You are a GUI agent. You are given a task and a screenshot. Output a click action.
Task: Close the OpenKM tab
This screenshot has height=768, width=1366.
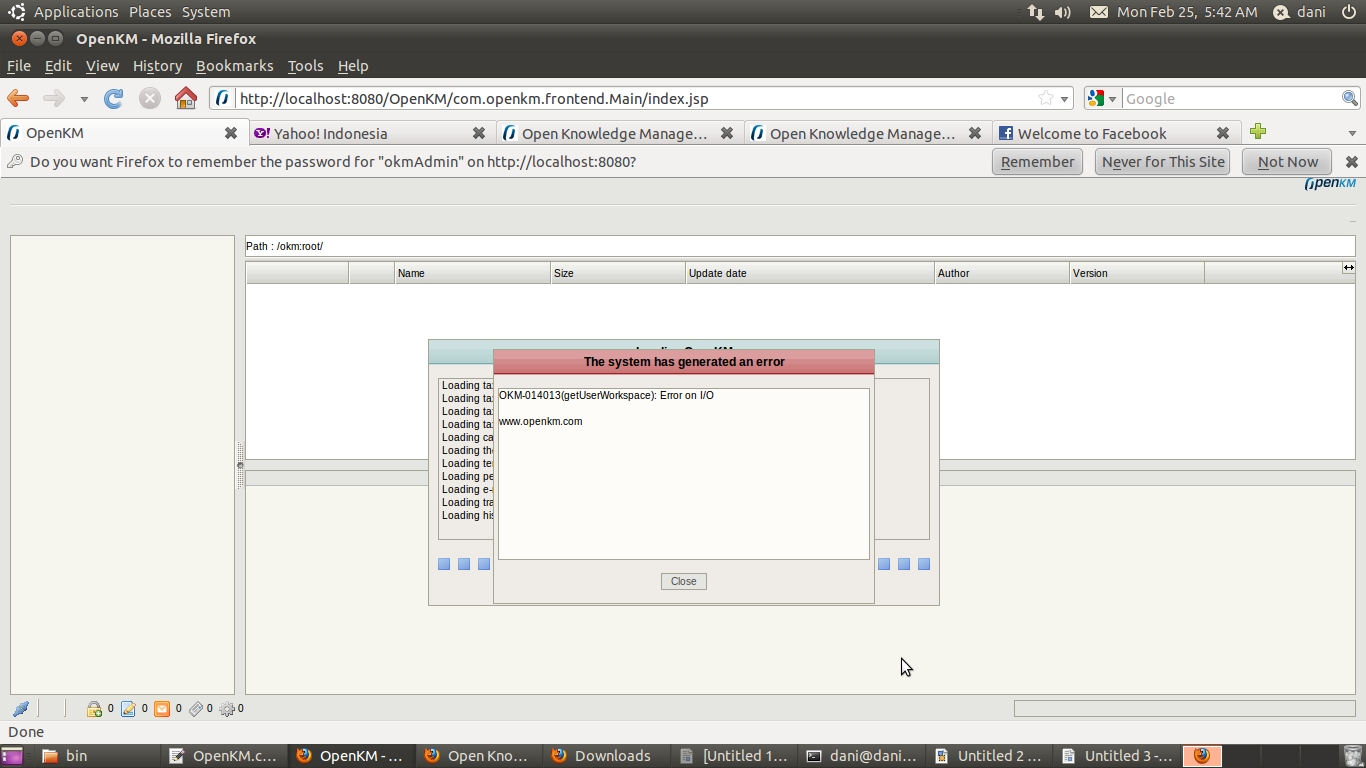(231, 133)
